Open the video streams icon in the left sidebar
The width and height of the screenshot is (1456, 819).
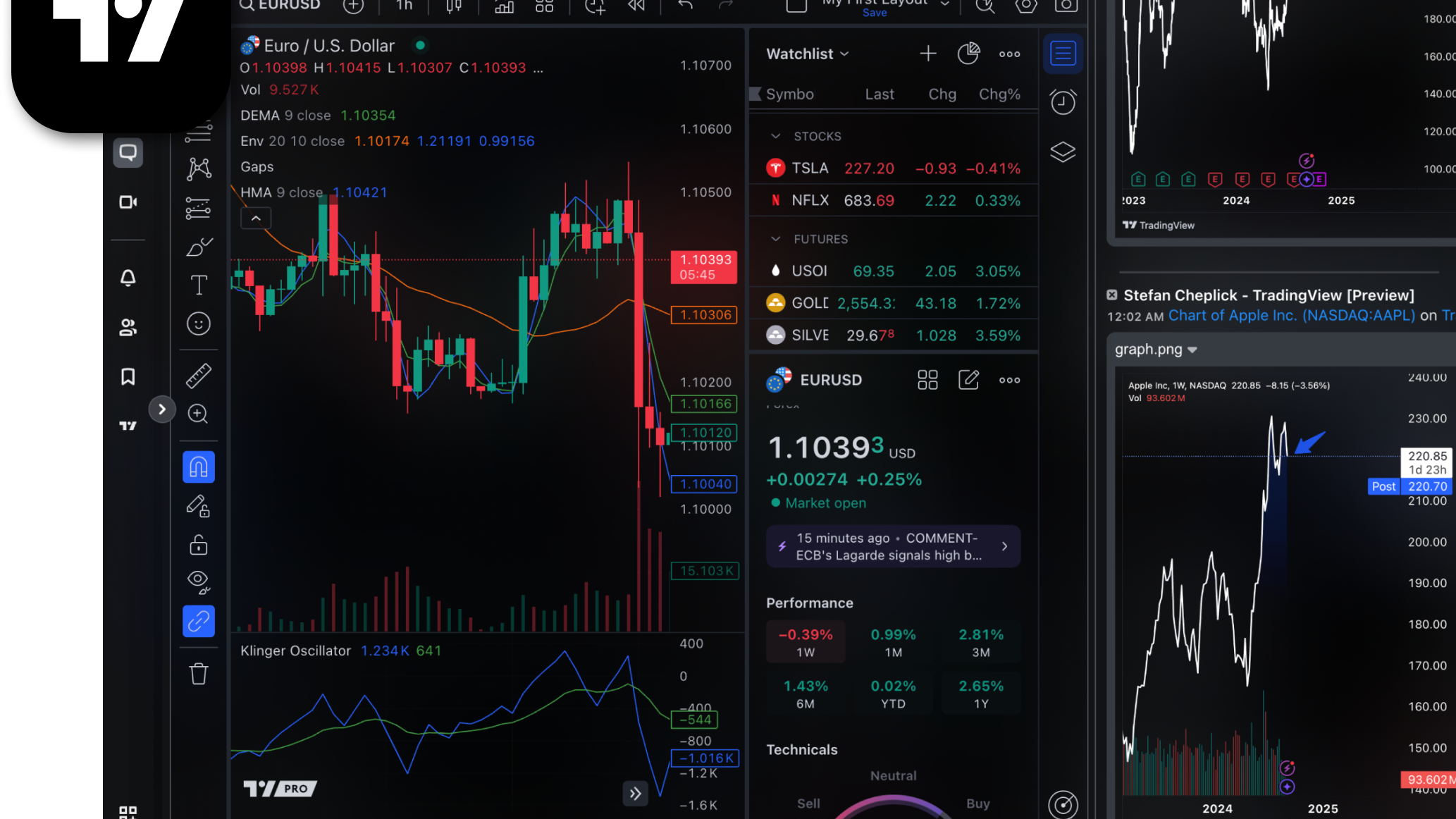[128, 202]
